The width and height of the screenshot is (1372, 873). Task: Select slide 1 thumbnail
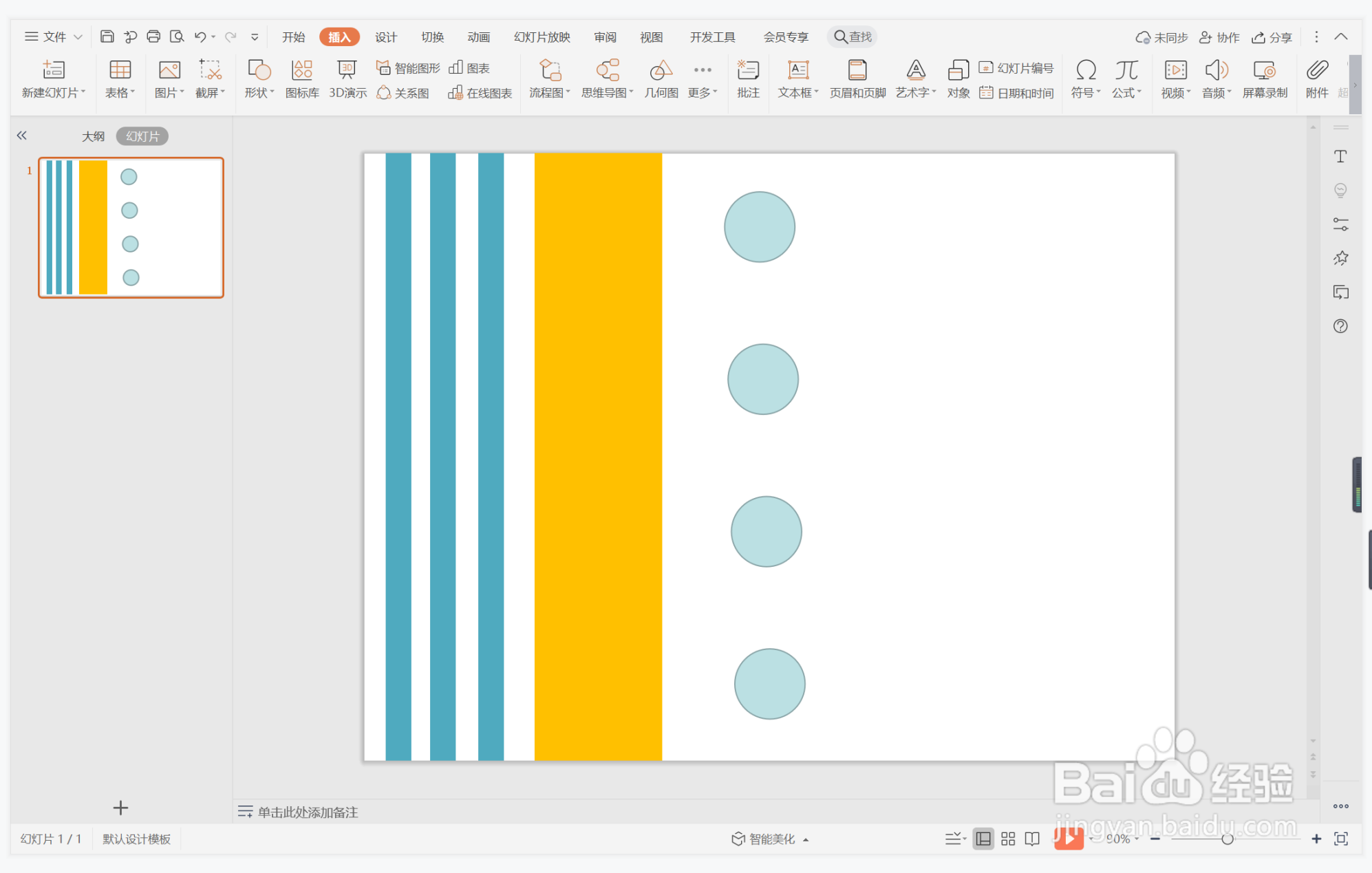pos(131,228)
